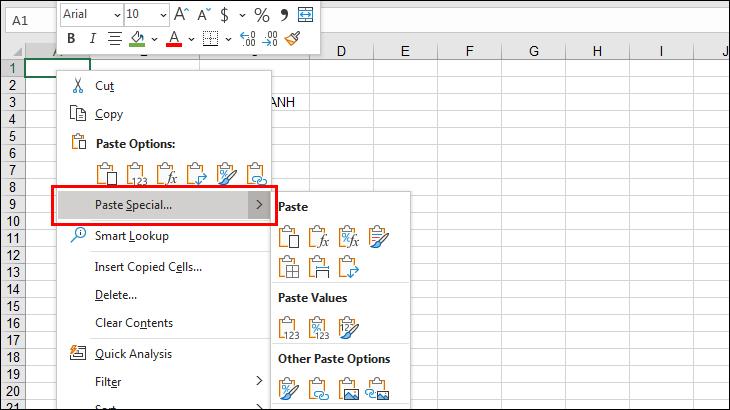
Task: Click Merge and Center icon
Action: point(305,14)
